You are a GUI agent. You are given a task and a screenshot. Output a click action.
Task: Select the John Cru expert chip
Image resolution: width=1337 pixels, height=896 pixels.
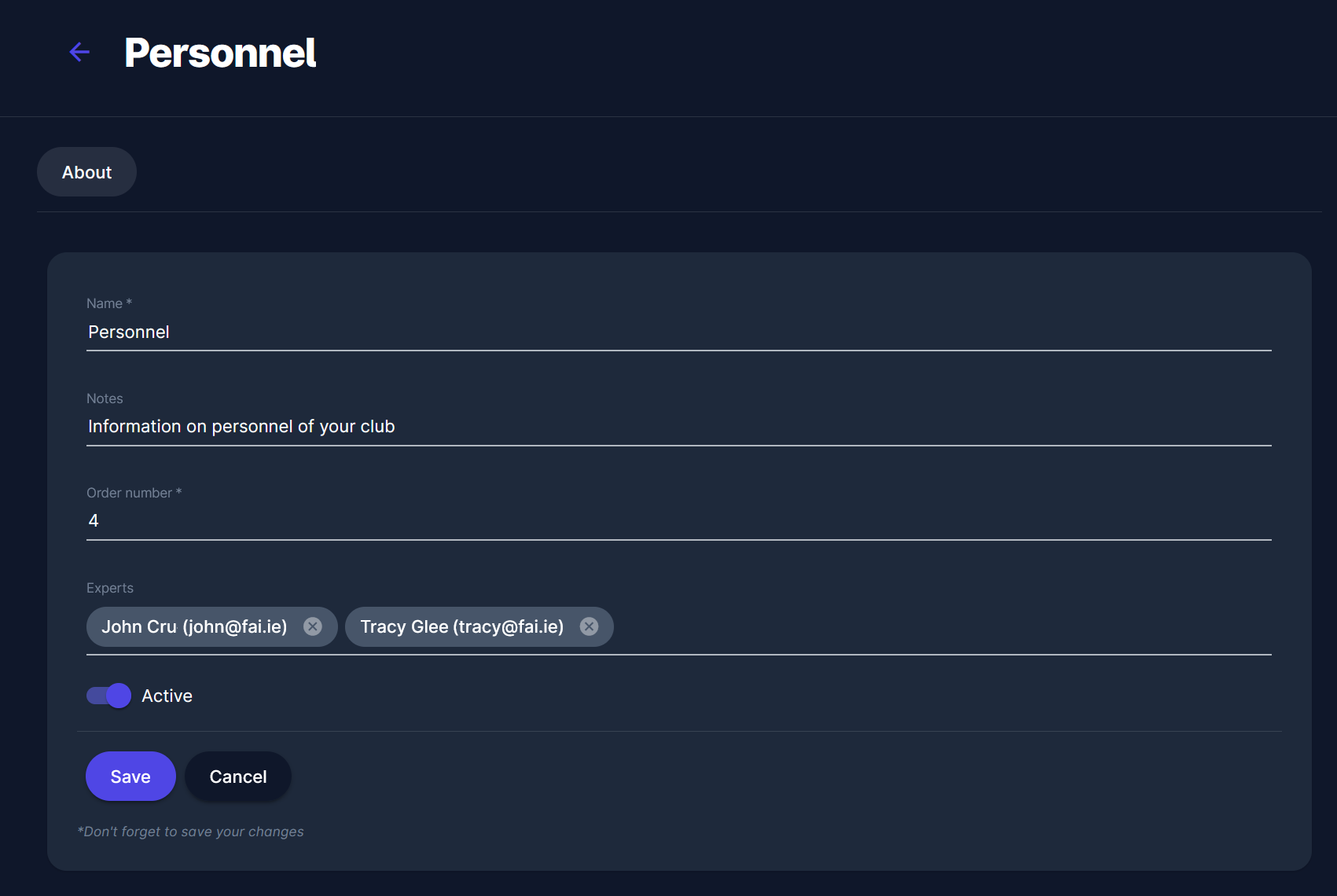click(194, 627)
